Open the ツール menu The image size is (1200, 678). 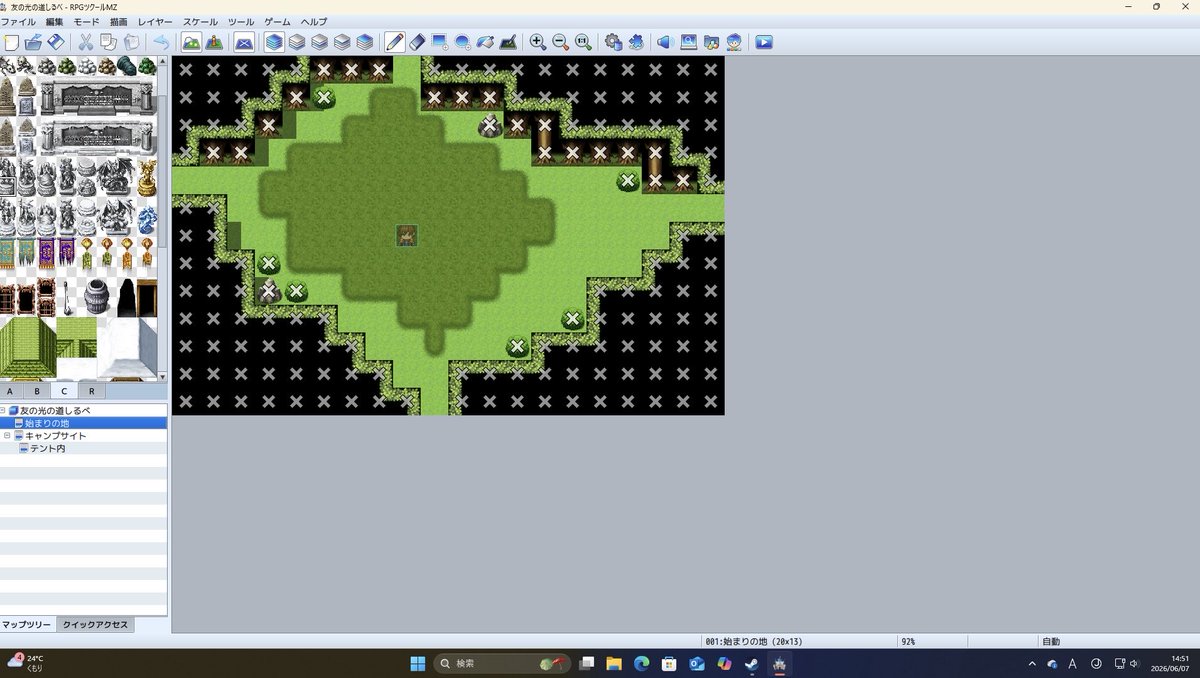[x=241, y=22]
